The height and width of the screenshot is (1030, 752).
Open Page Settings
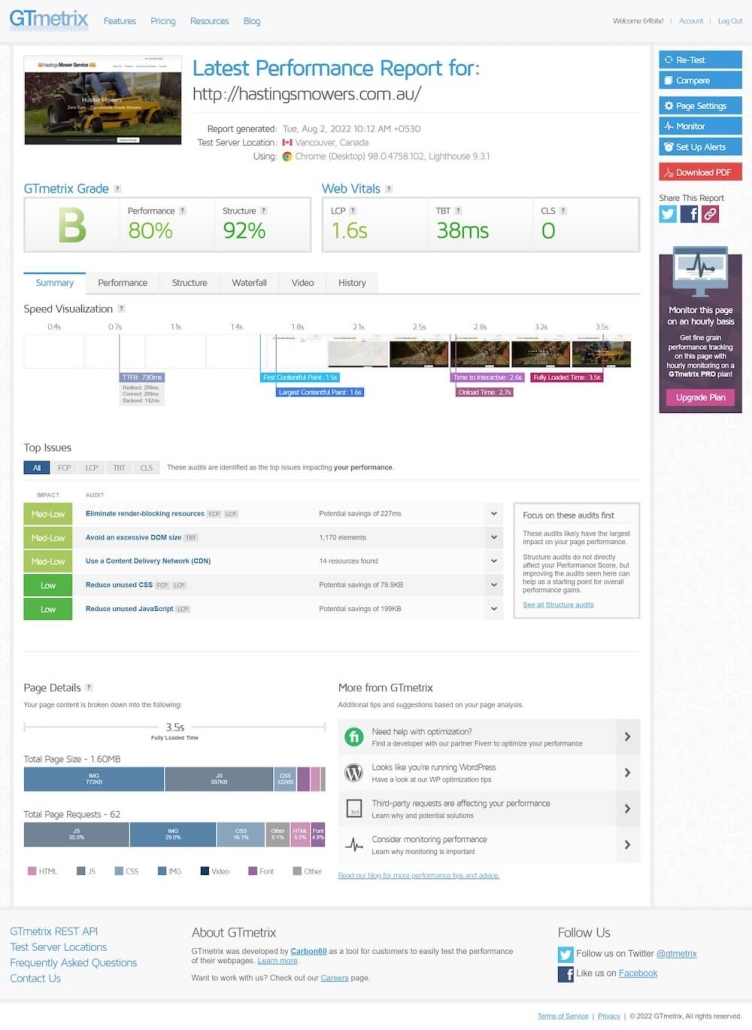point(700,106)
